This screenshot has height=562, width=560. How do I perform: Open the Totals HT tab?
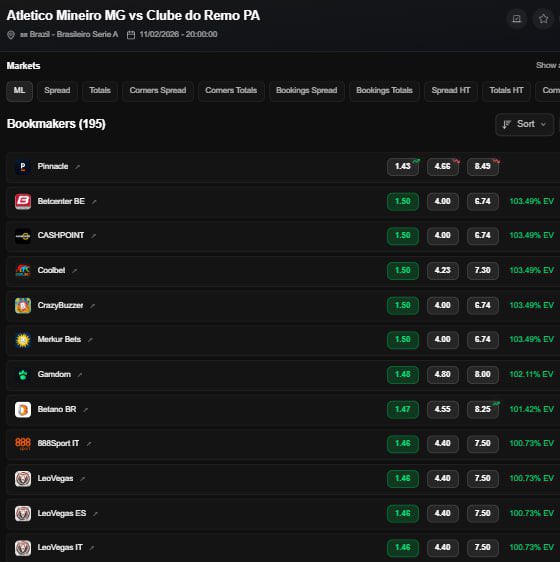click(x=506, y=91)
